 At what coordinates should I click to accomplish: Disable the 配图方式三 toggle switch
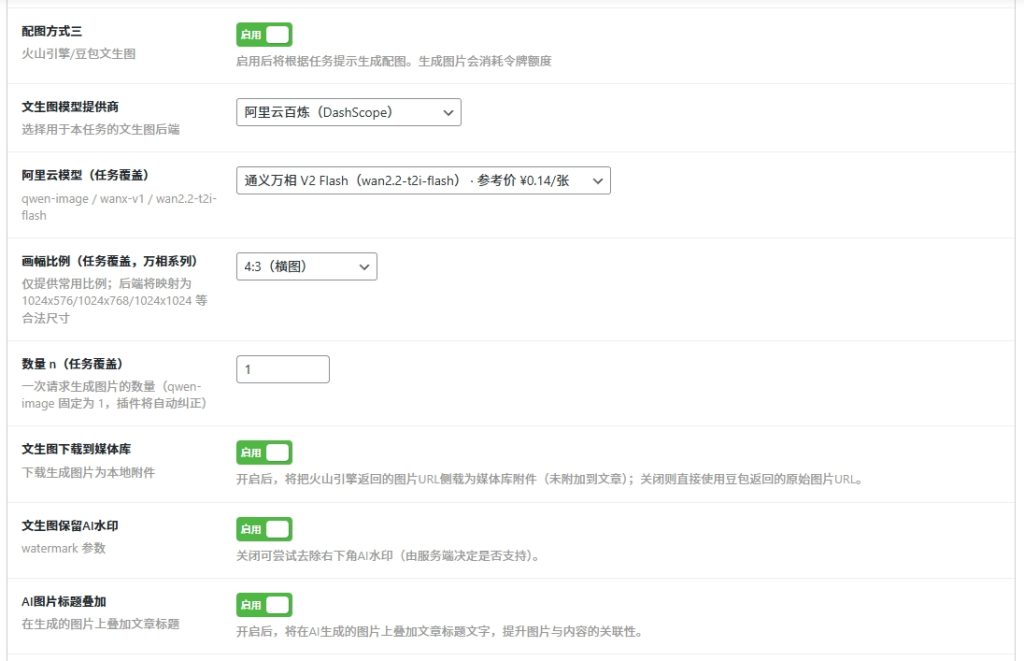pyautogui.click(x=264, y=33)
